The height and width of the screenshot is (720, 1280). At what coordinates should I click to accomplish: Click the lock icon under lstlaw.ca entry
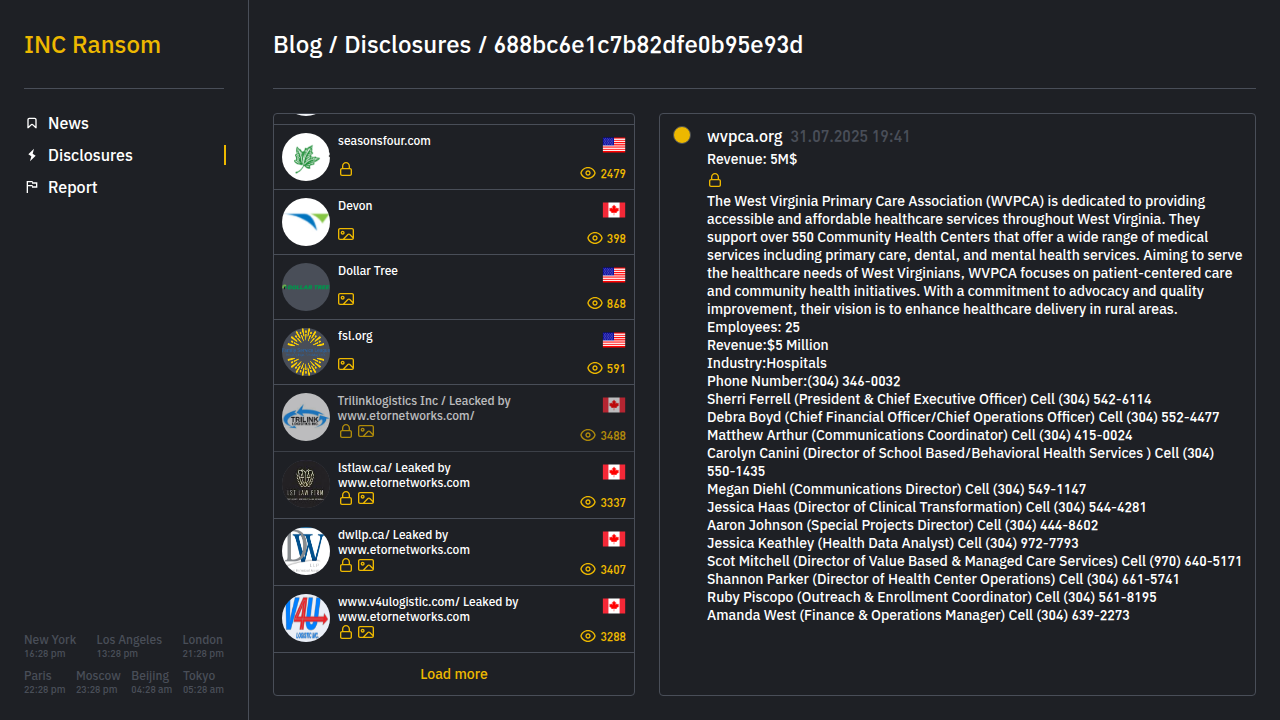345,498
